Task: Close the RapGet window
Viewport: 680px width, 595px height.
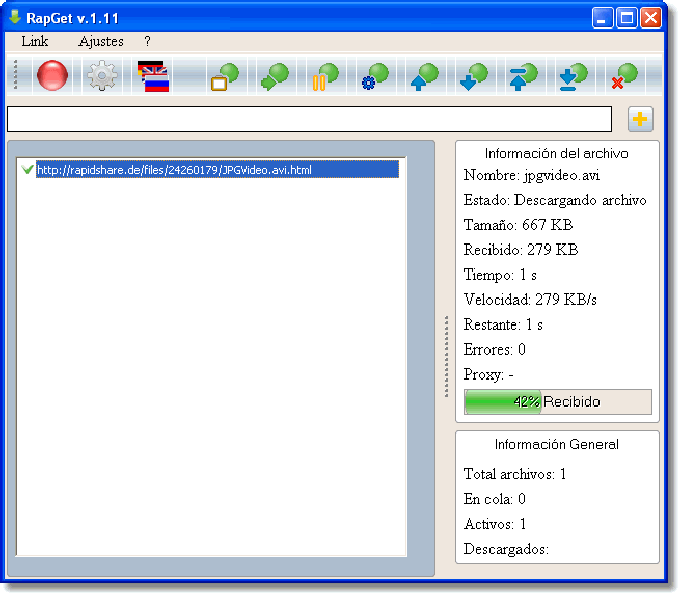Action: (x=651, y=18)
